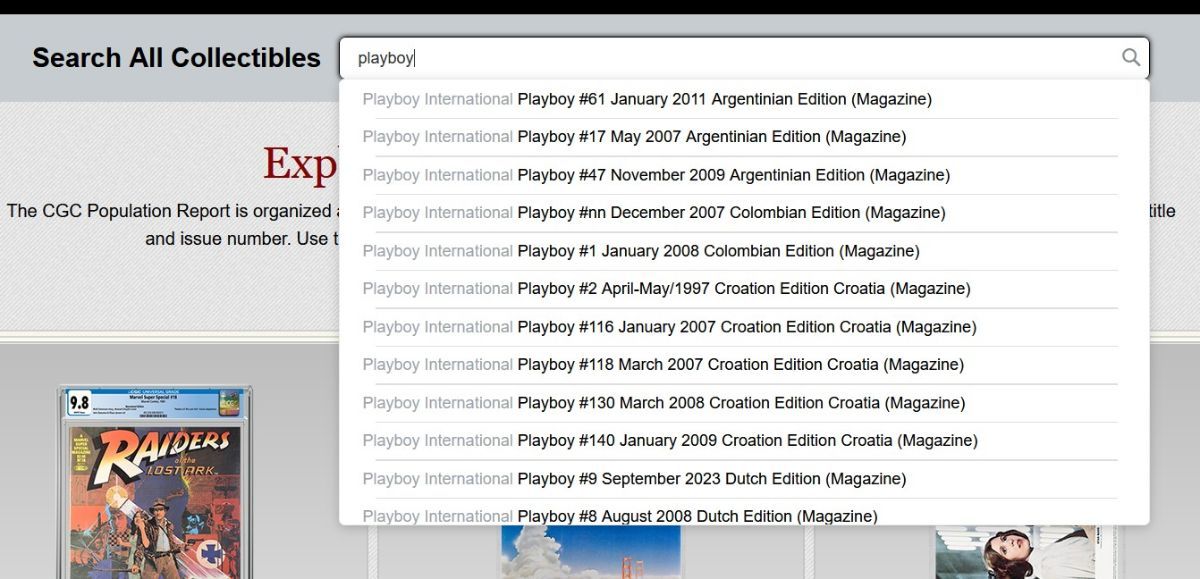Click the magnifying glass search icon
Image resolution: width=1200 pixels, height=579 pixels.
[1130, 58]
